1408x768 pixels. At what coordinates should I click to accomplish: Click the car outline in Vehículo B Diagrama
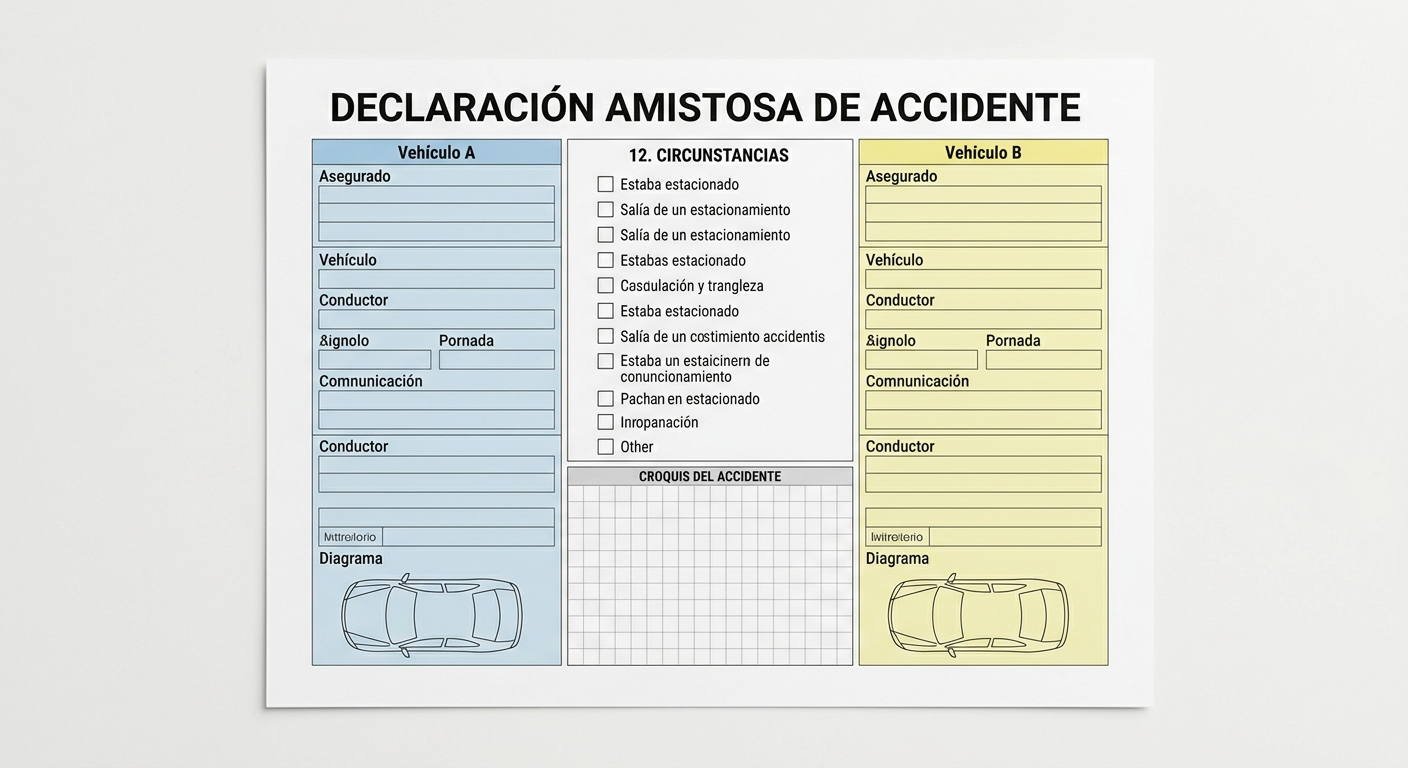[x=978, y=614]
